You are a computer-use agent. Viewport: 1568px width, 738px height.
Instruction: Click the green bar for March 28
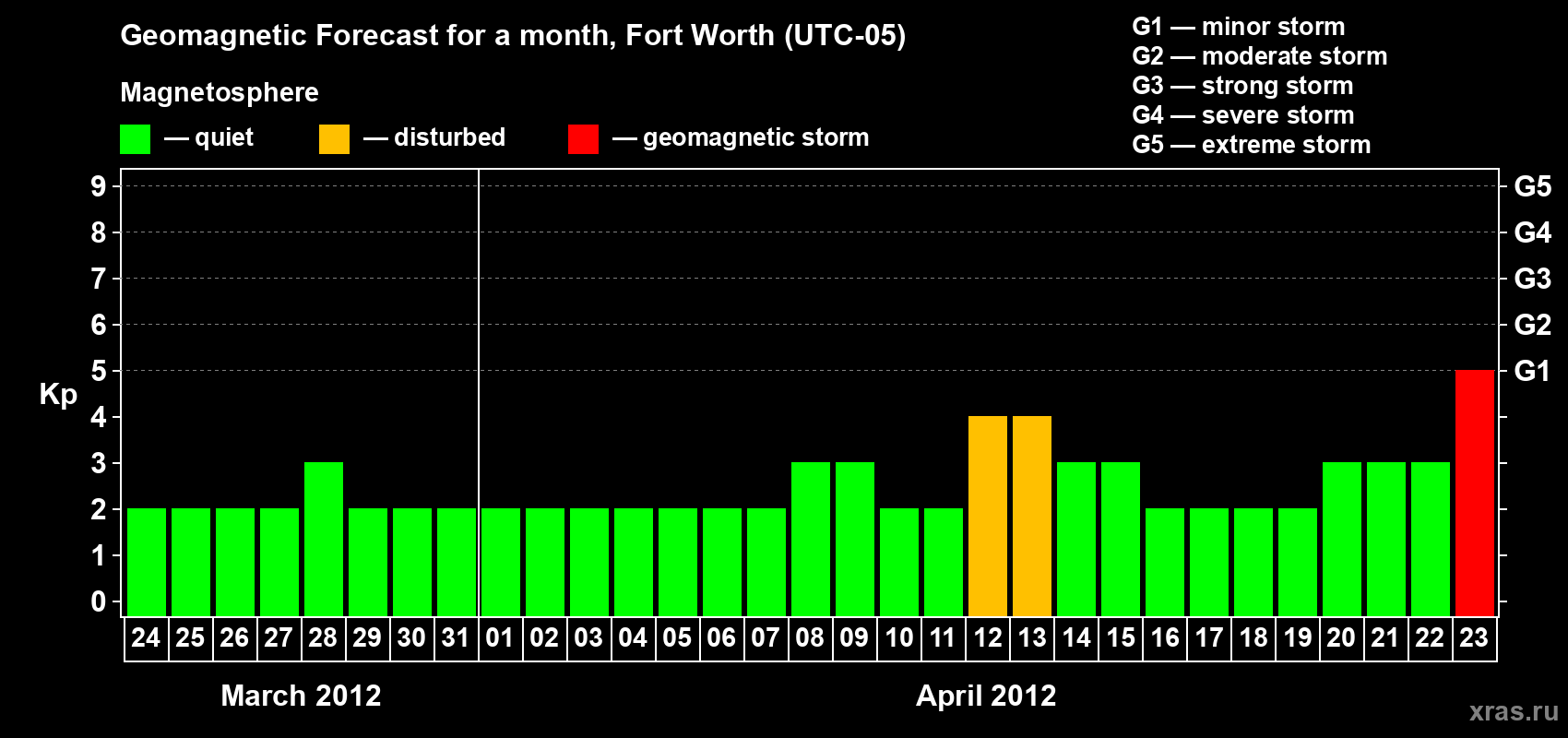tap(324, 539)
